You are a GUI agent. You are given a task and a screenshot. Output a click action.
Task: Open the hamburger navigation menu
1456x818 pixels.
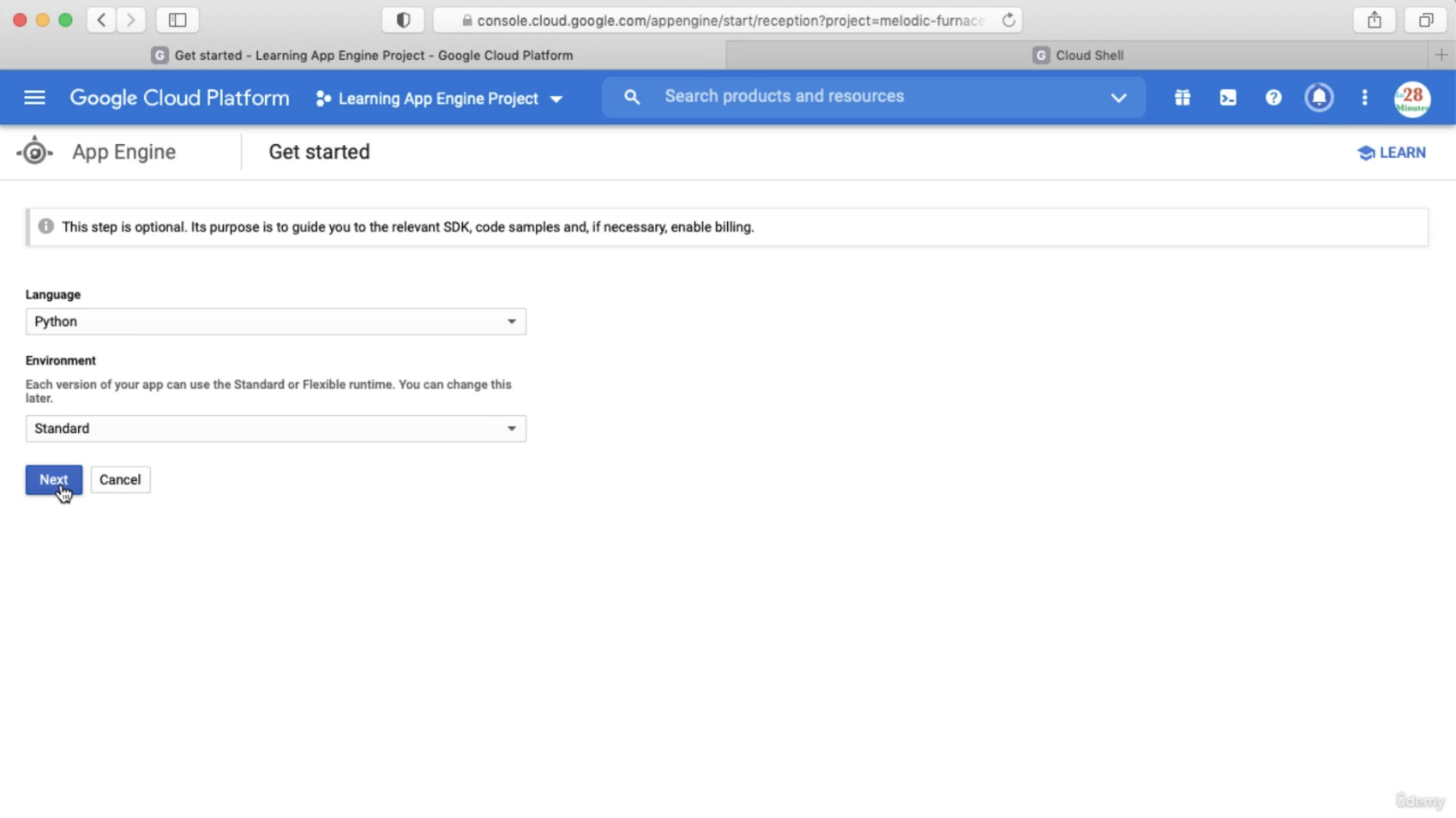tap(34, 98)
